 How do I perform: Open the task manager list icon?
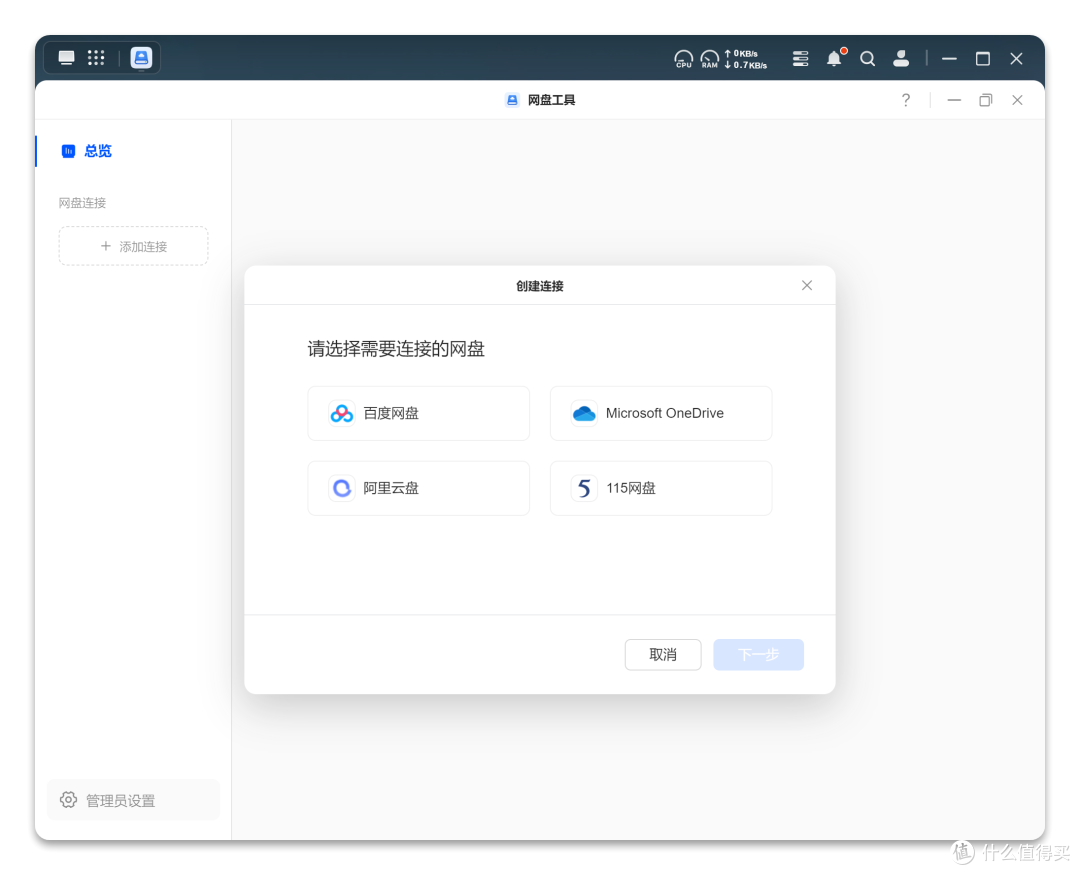click(x=800, y=59)
